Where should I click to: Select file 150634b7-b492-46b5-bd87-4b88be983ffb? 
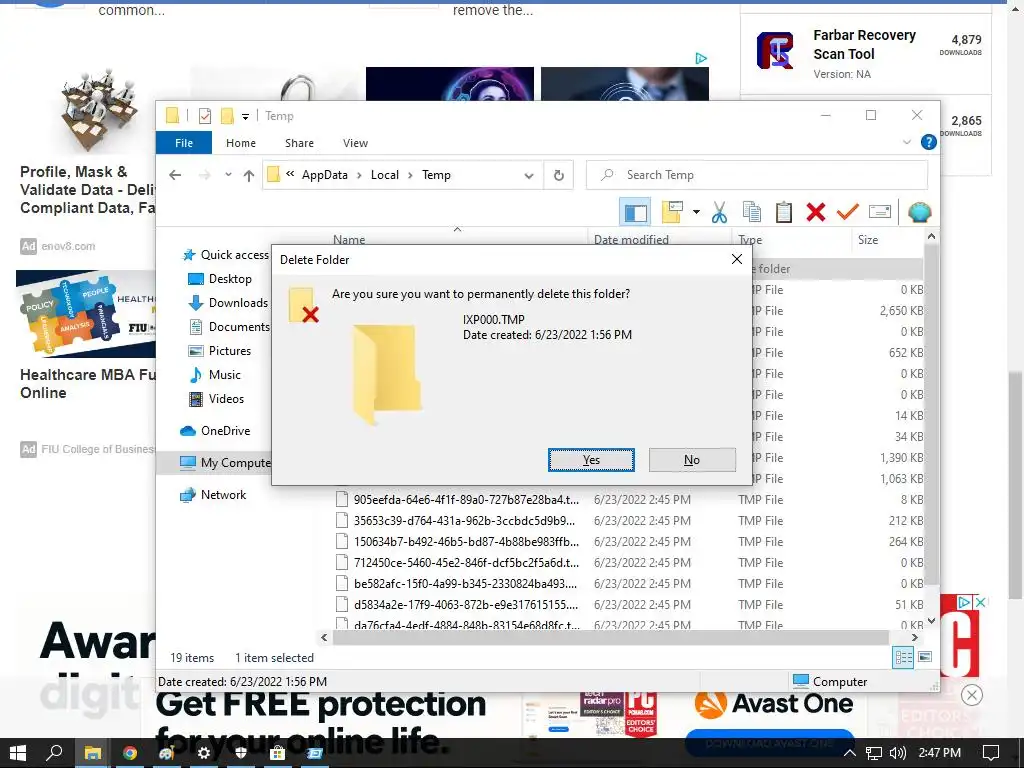(466, 541)
